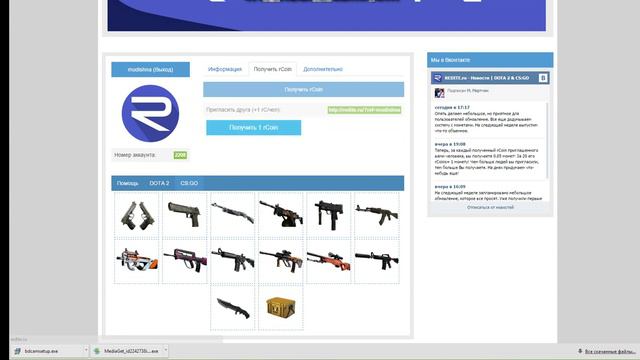Choose the AK-47 rifle item
640x360 pixels.
[377, 215]
